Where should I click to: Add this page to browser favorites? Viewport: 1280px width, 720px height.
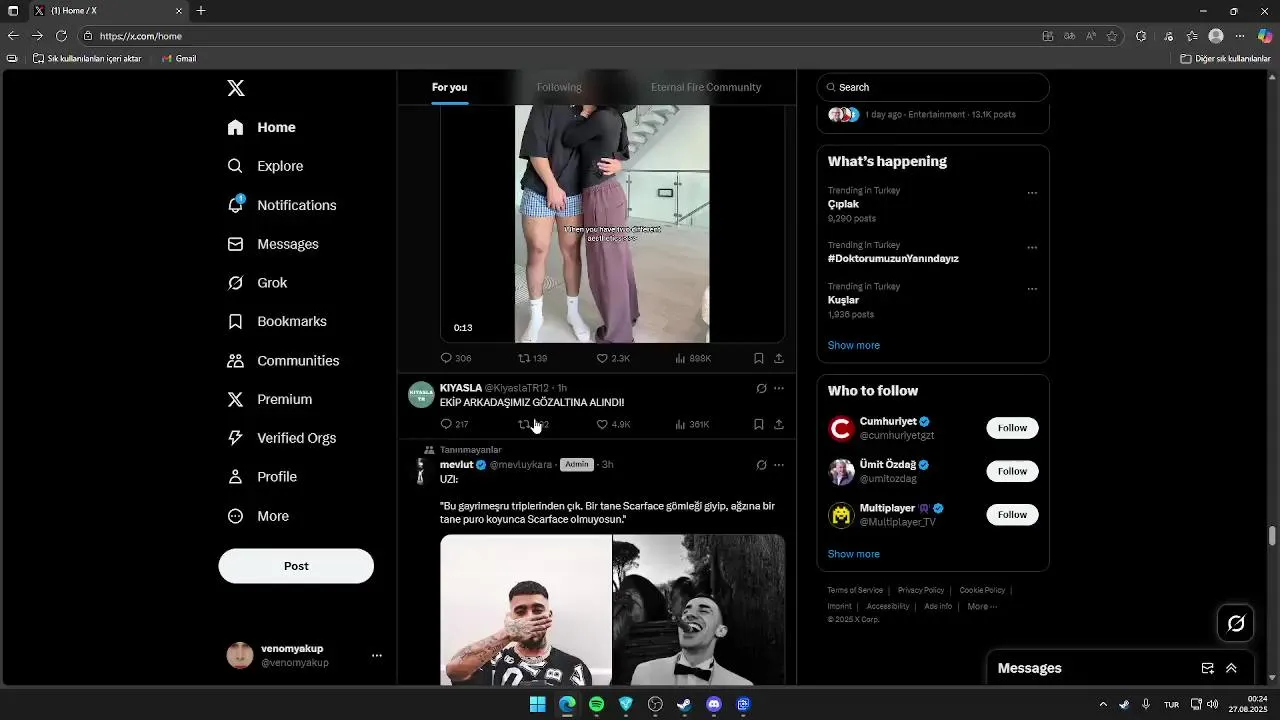tap(1112, 36)
